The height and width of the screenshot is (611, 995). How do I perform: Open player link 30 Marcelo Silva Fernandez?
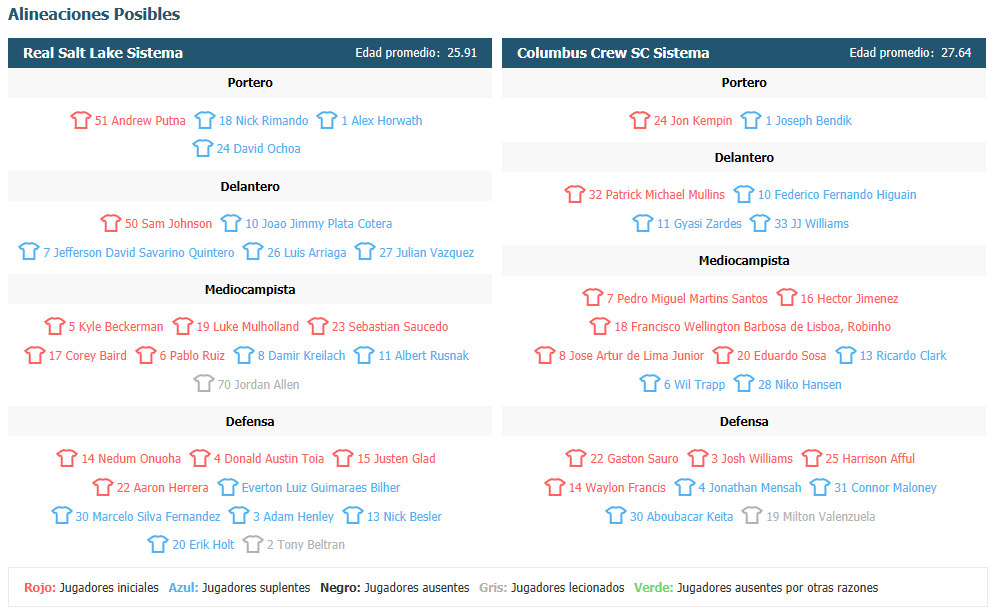point(148,517)
